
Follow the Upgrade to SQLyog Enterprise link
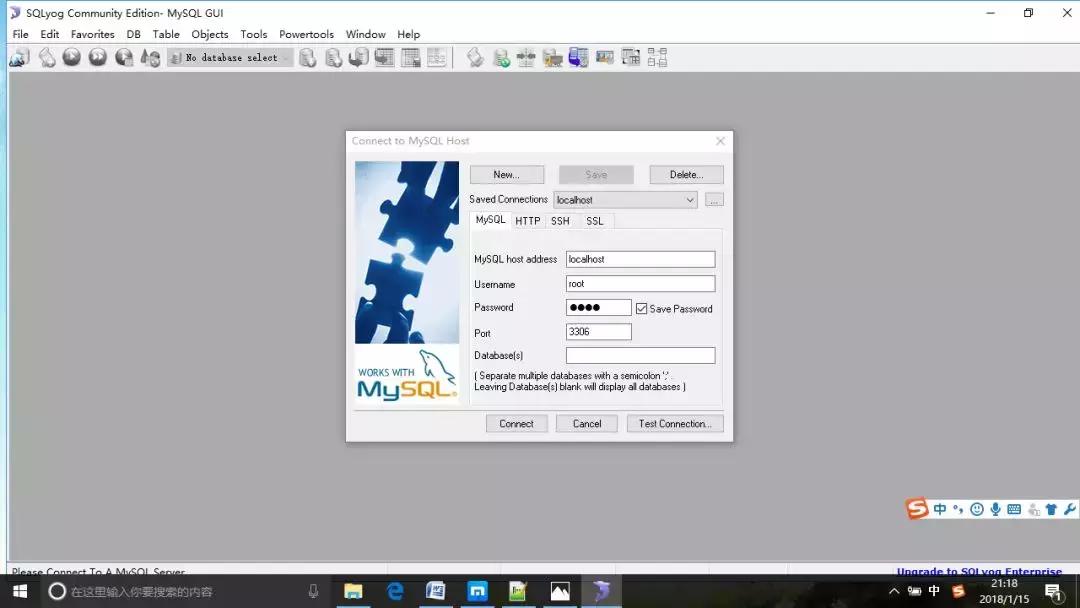[x=978, y=572]
